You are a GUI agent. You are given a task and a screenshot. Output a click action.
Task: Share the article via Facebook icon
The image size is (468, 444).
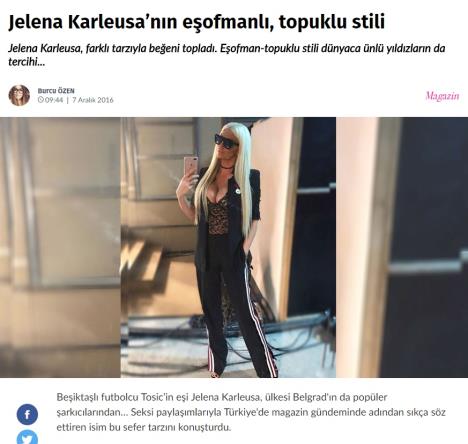27,414
